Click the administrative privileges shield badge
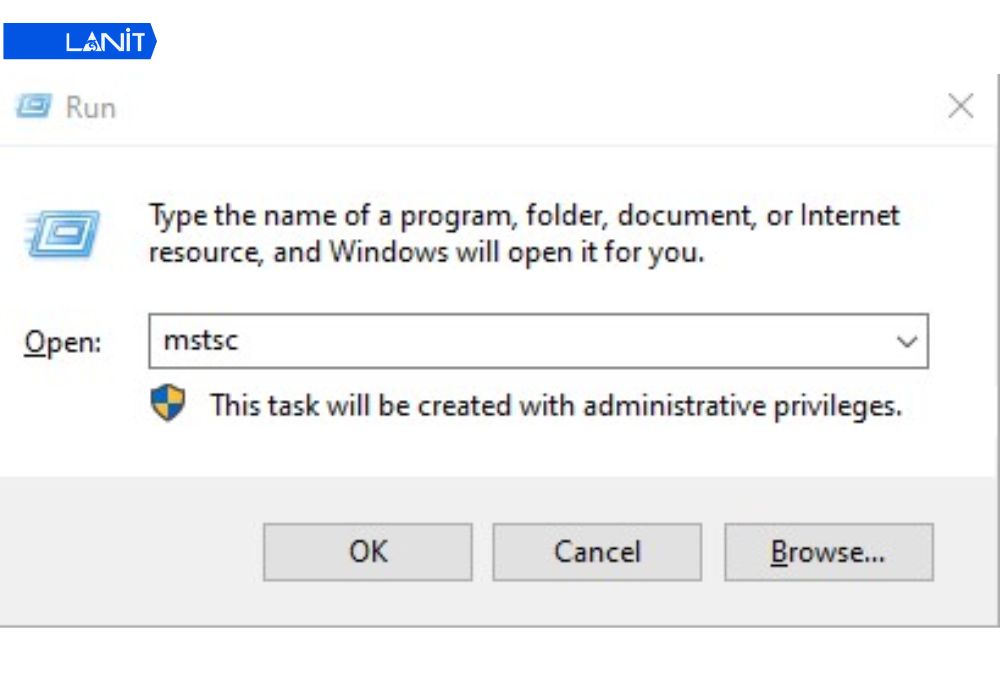Viewport: 1000px width, 700px height. point(167,404)
